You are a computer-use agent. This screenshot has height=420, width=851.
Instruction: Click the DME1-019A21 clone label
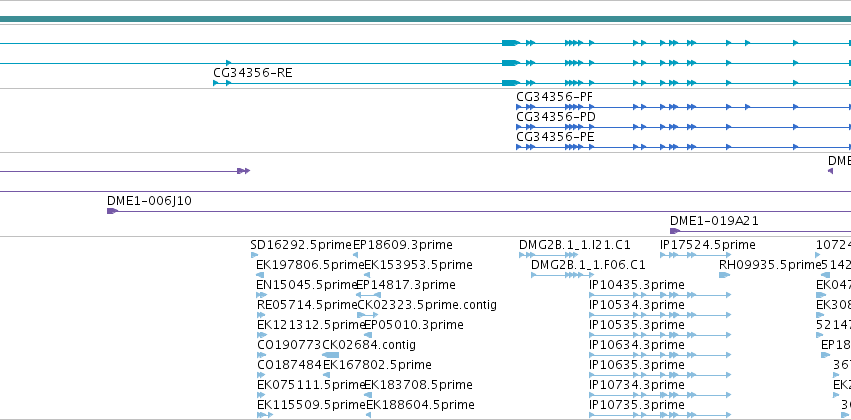[714, 221]
